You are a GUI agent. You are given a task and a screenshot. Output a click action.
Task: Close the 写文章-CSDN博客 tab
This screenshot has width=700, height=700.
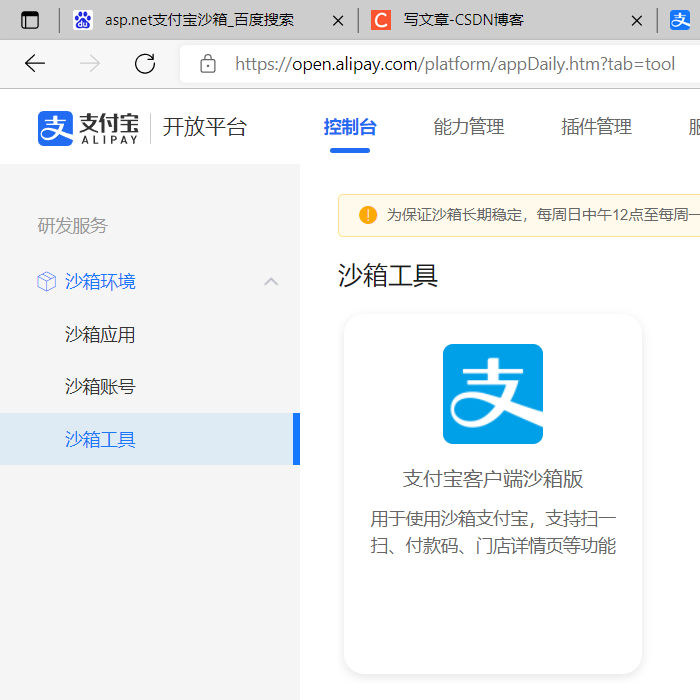[637, 21]
